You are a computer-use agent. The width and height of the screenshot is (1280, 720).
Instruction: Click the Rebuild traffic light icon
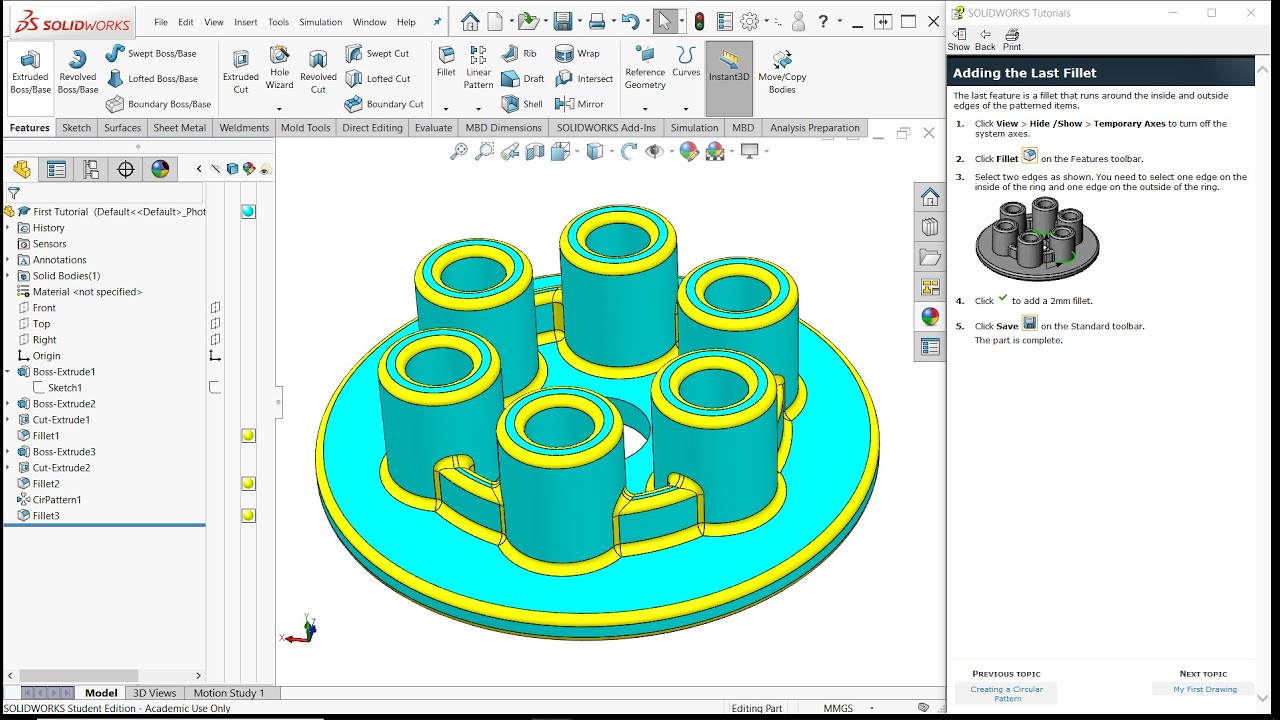pyautogui.click(x=699, y=21)
